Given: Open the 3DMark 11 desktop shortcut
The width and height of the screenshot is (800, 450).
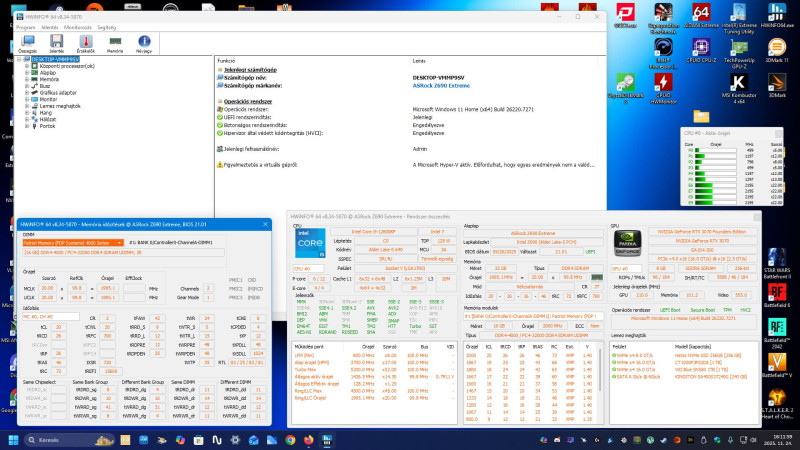Looking at the screenshot, I should [777, 51].
